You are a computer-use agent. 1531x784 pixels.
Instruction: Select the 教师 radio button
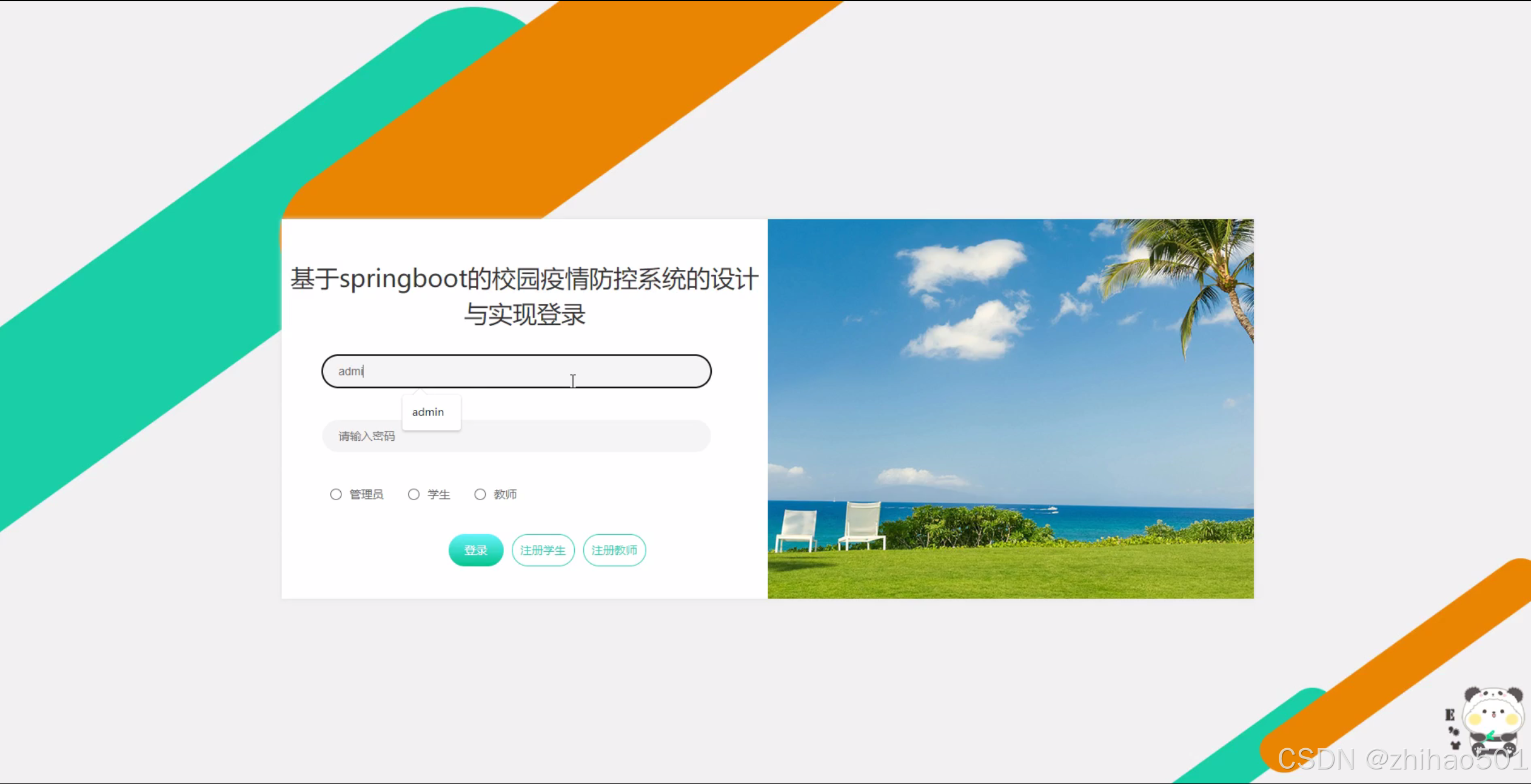pos(480,494)
